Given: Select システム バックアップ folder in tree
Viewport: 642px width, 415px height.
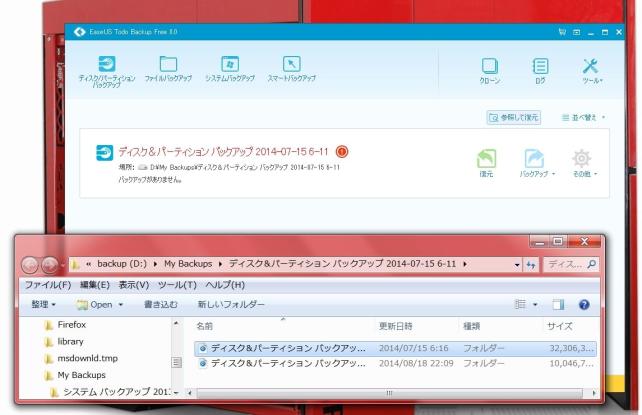Looking at the screenshot, I should tap(110, 392).
